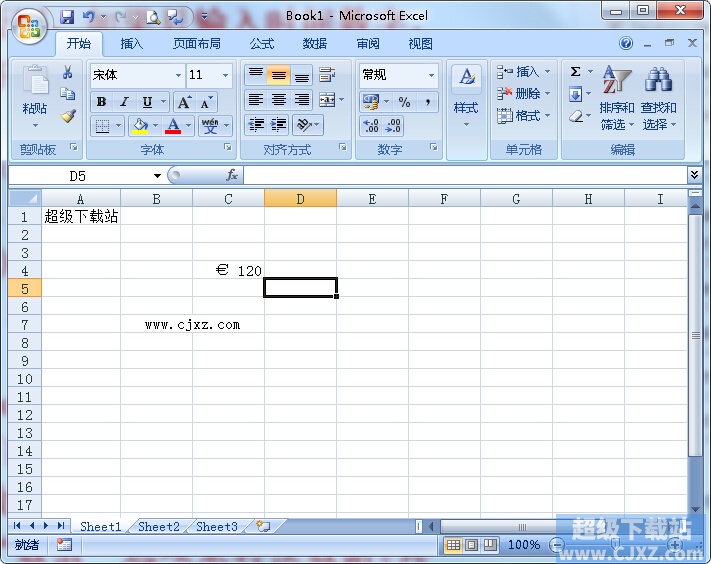Click the AutoSum sigma icon
711x564 pixels.
click(x=576, y=72)
